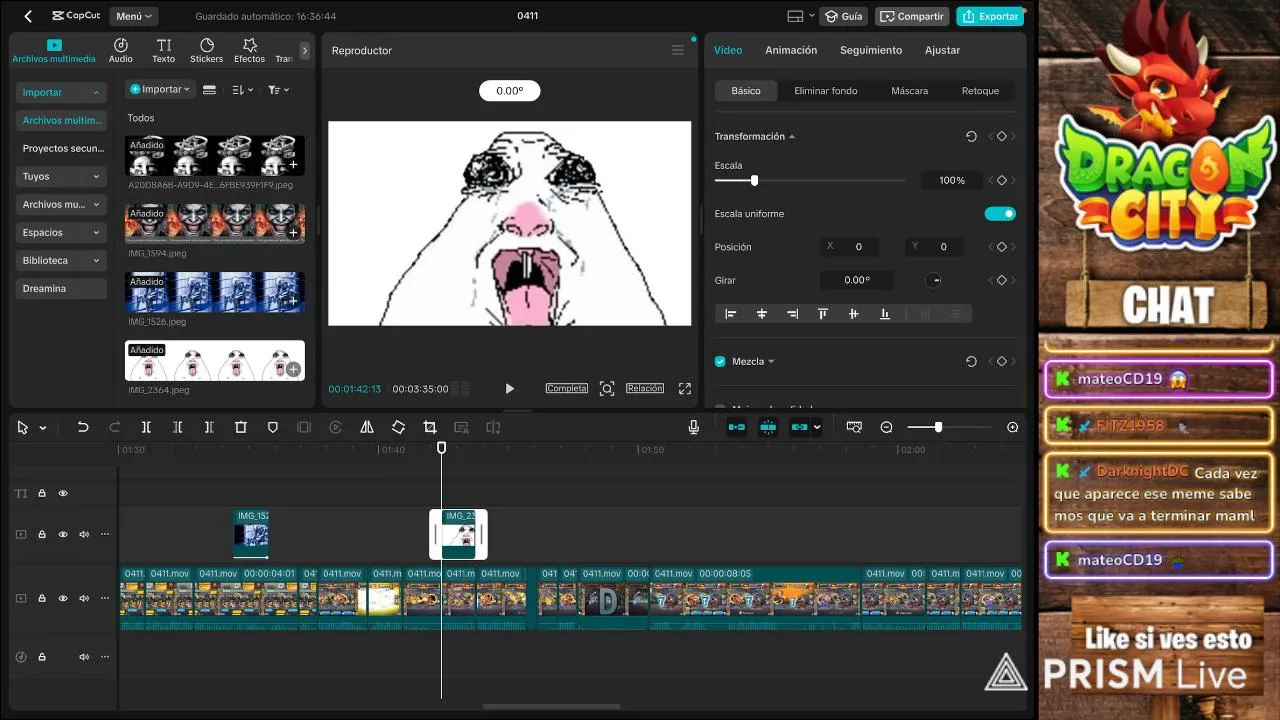The width and height of the screenshot is (1280, 720).
Task: Reset the Transformación settings
Action: coord(971,136)
